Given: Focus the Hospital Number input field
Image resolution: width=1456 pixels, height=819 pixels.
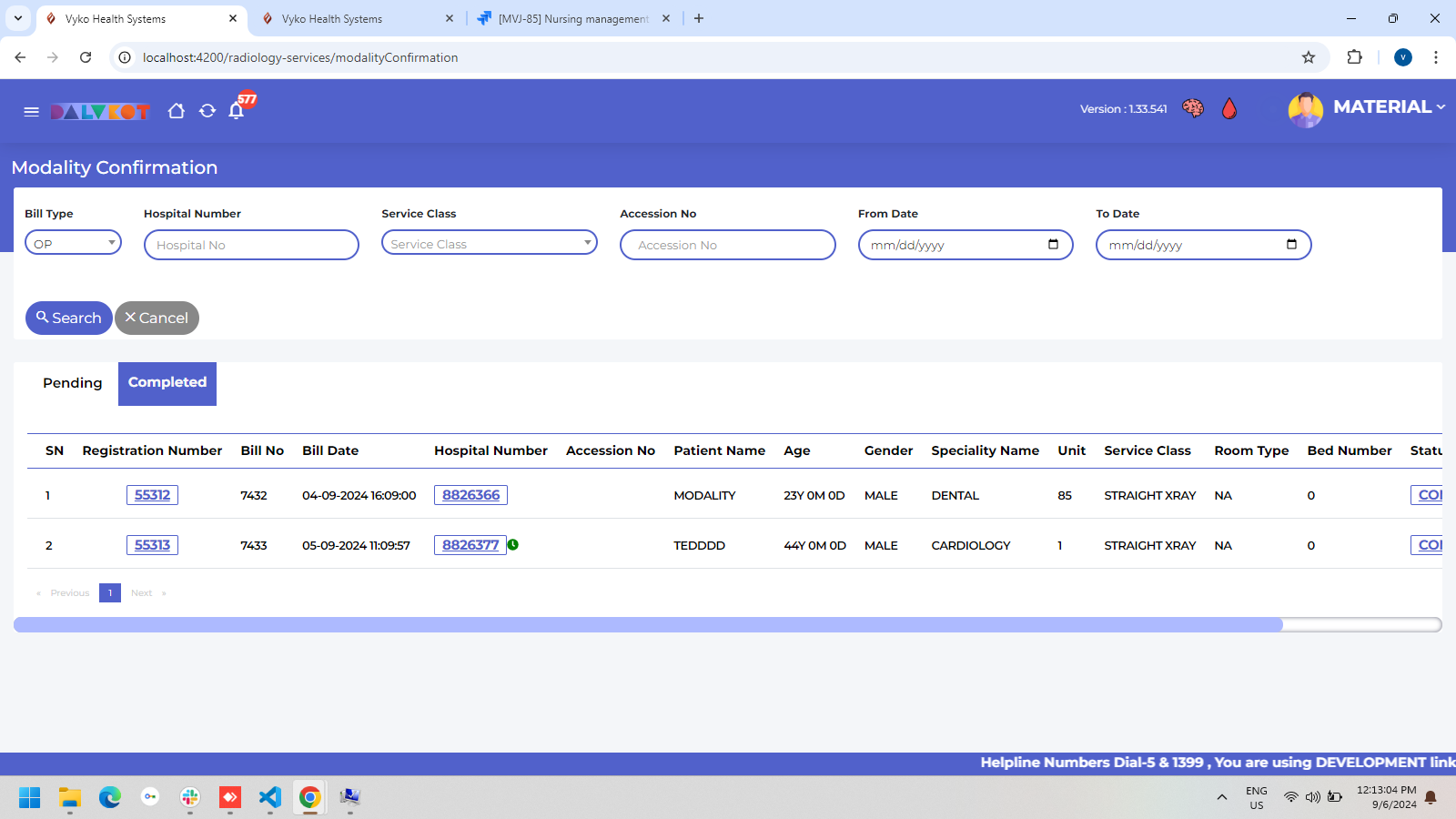Looking at the screenshot, I should [251, 245].
